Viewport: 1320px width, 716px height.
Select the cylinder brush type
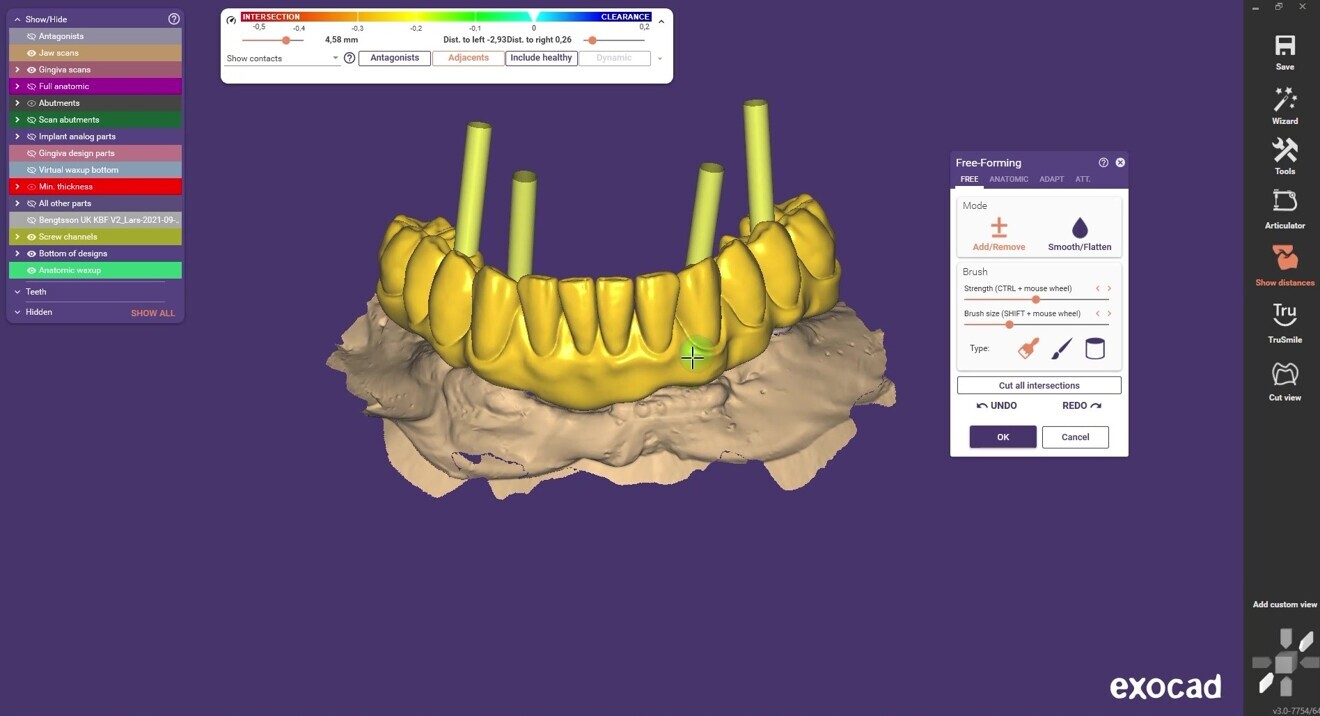pyautogui.click(x=1094, y=348)
